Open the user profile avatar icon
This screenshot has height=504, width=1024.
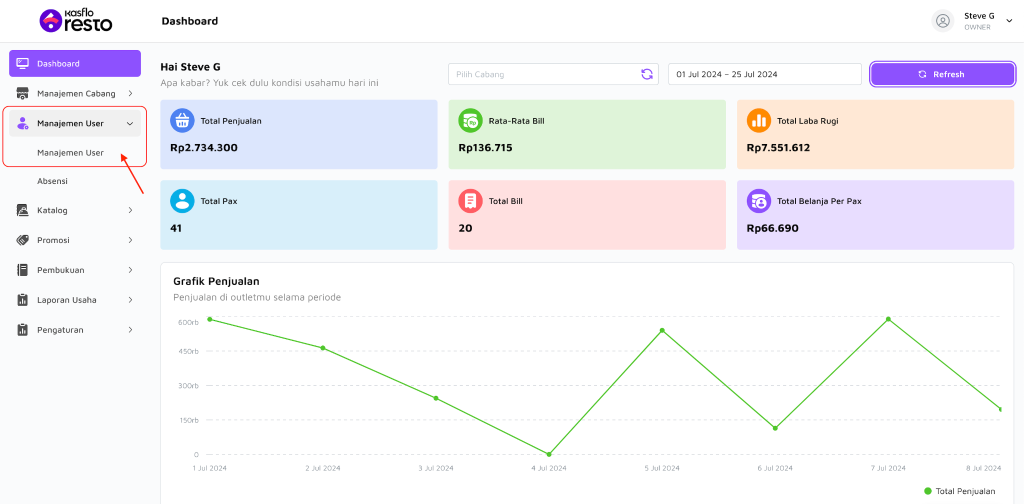pyautogui.click(x=942, y=21)
